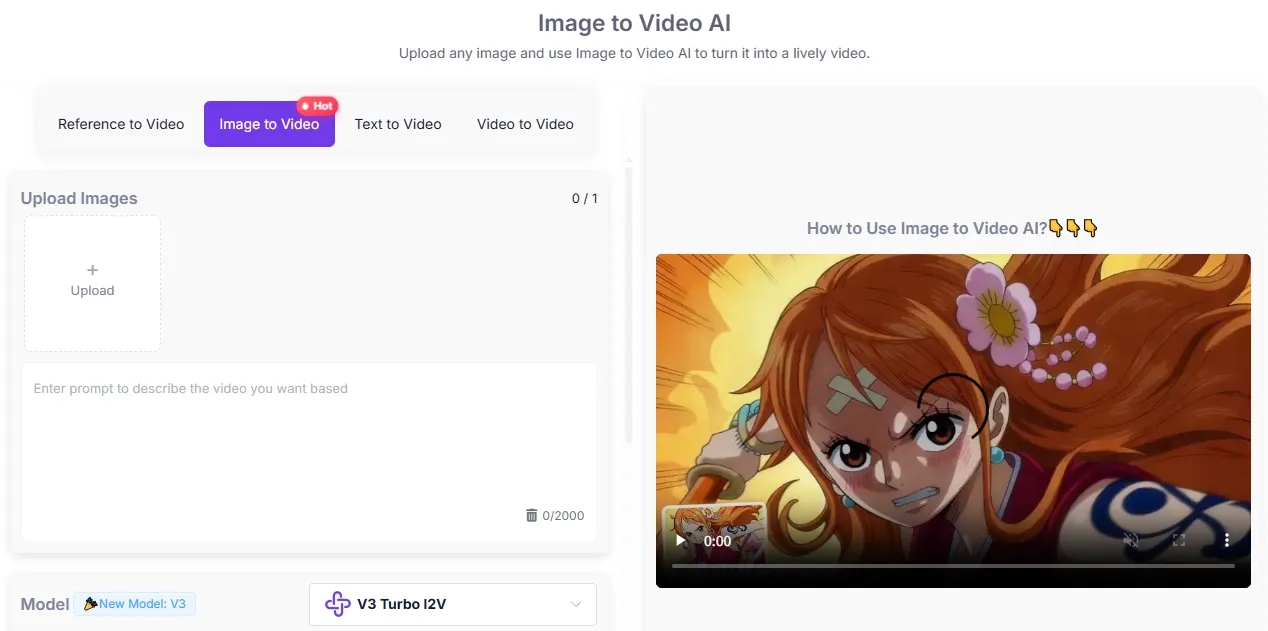This screenshot has width=1268, height=631.
Task: Select the Image to Video tab
Action: [269, 124]
